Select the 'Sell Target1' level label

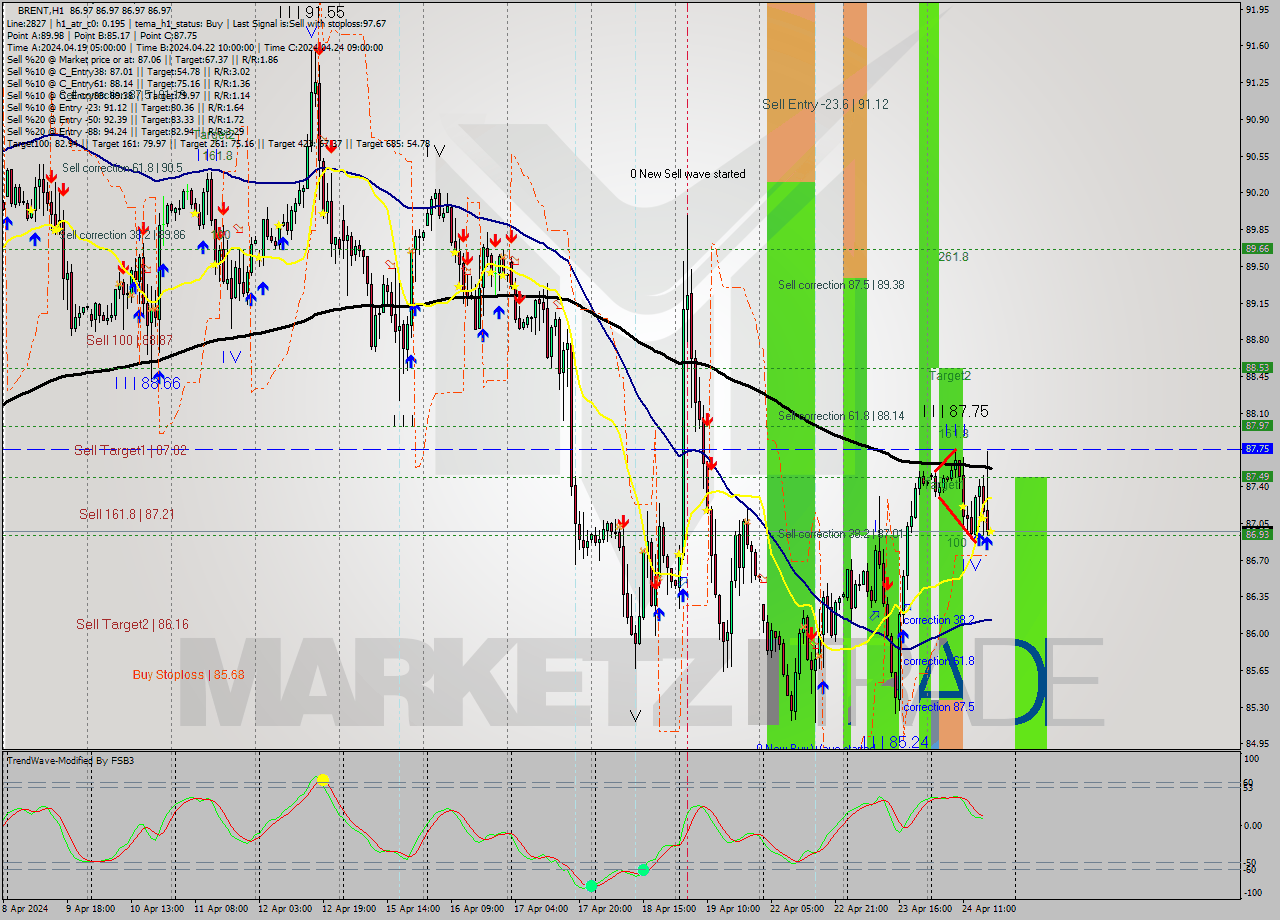(130, 450)
